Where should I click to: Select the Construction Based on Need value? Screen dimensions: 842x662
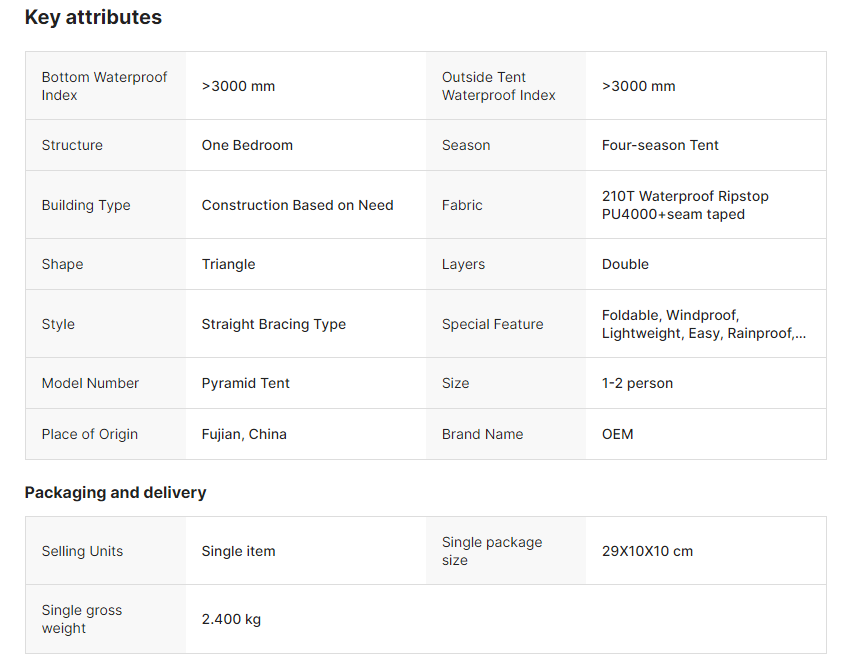pyautogui.click(x=297, y=205)
